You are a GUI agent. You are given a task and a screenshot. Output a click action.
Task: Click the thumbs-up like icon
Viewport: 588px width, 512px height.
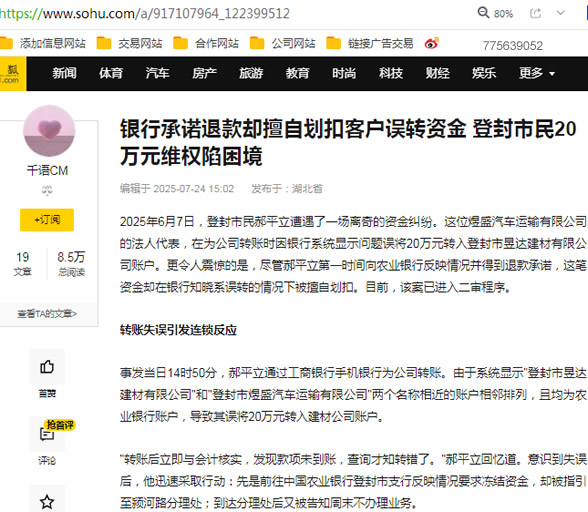point(47,366)
